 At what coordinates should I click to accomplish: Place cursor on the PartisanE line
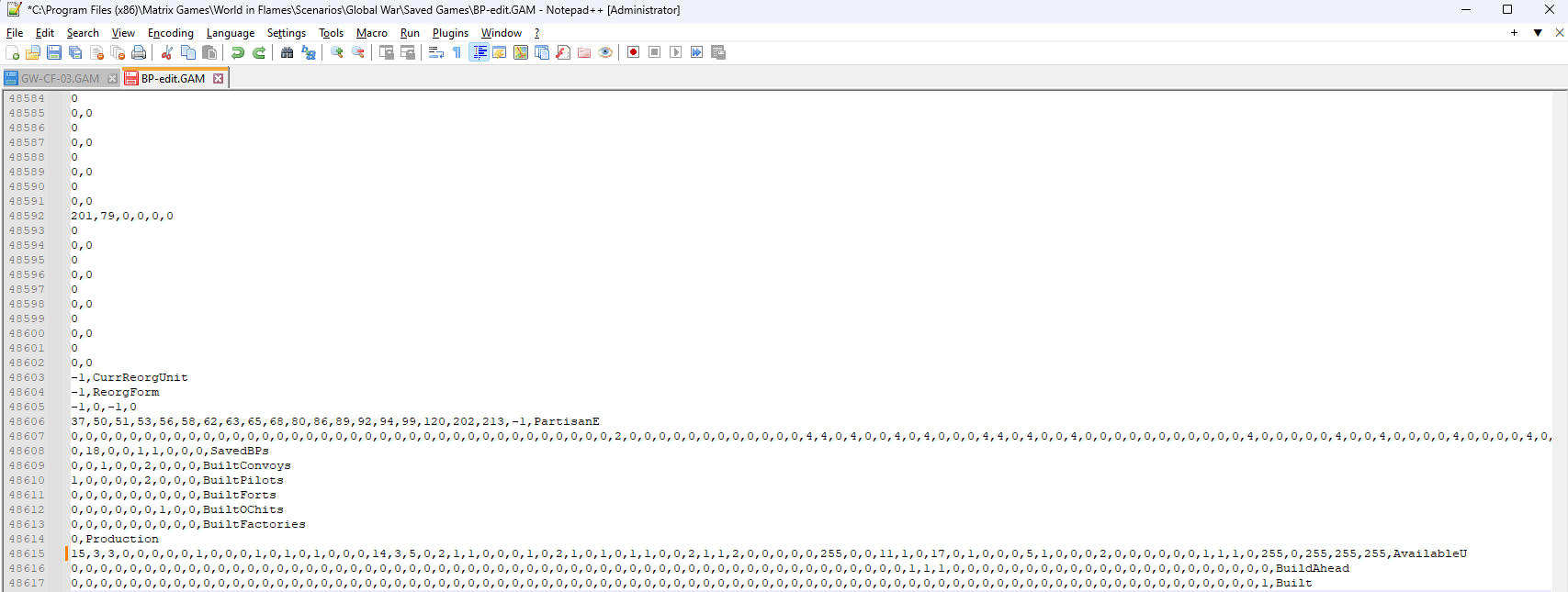pyautogui.click(x=335, y=421)
